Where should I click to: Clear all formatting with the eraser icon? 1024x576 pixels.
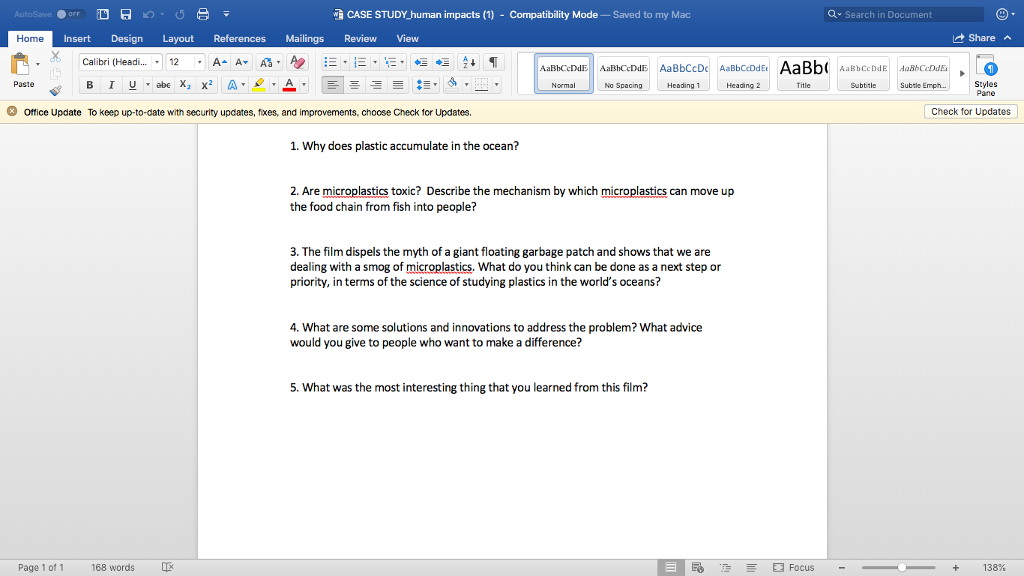(x=297, y=62)
